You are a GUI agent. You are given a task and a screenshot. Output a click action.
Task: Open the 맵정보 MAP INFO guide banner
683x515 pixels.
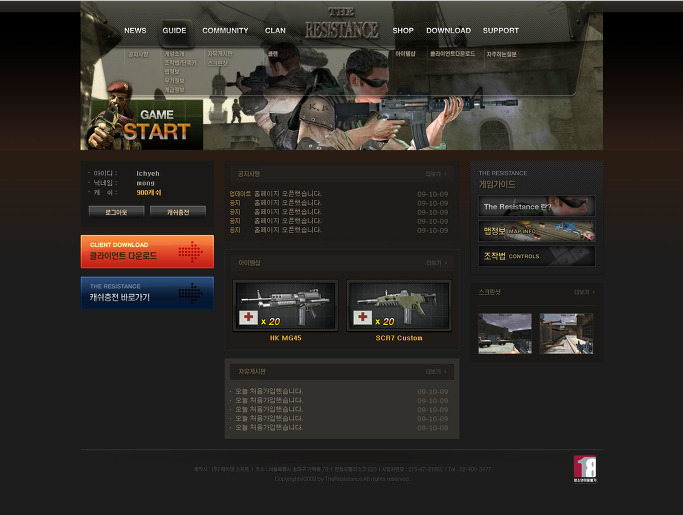tap(537, 231)
